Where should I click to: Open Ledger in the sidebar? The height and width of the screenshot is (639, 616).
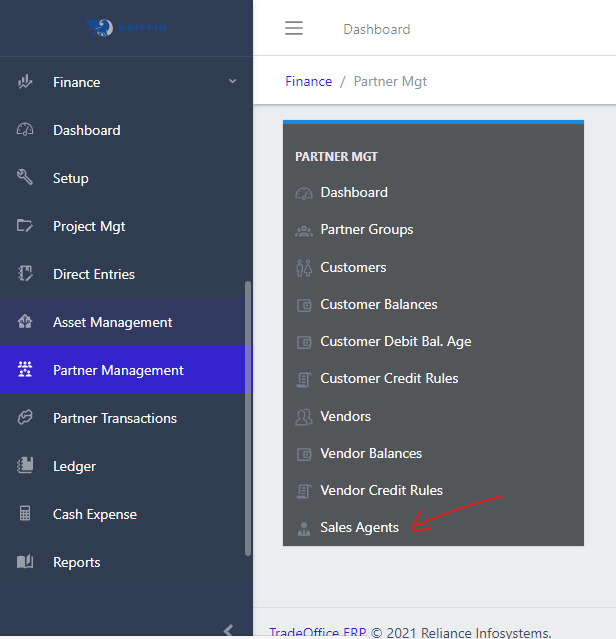coord(126,466)
